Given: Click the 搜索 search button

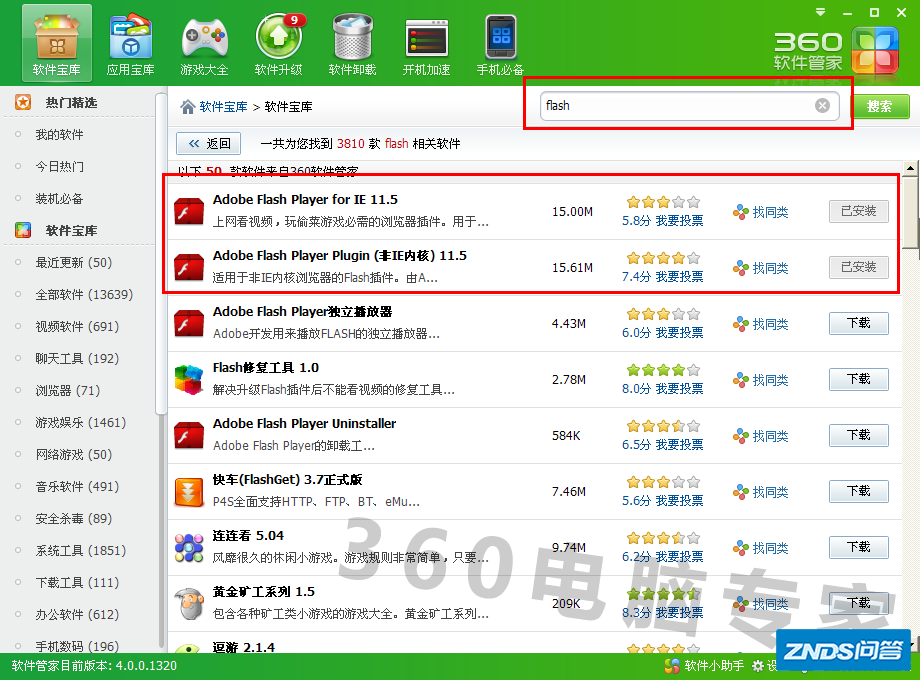Looking at the screenshot, I should click(x=880, y=106).
